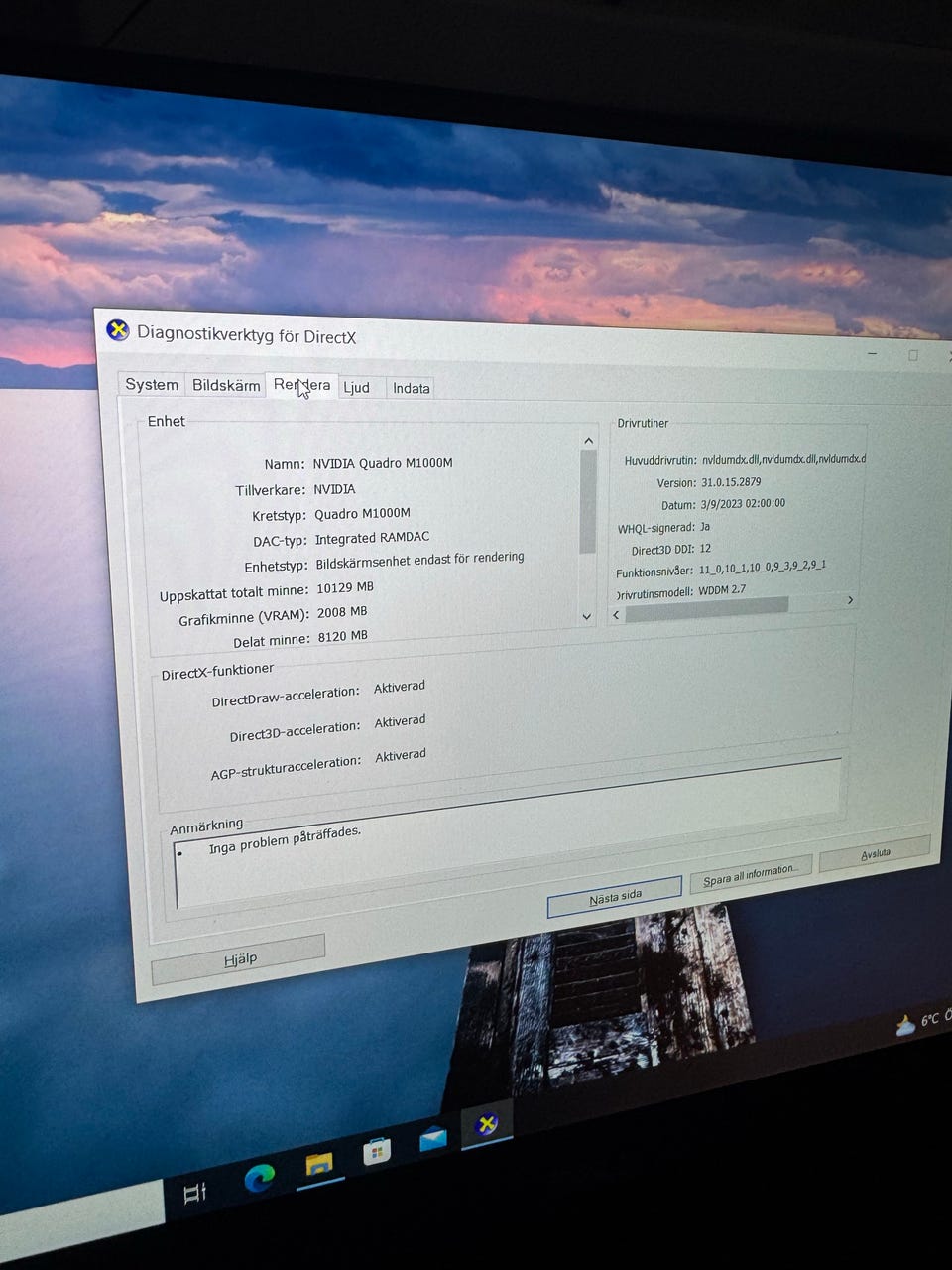The height and width of the screenshot is (1270, 952).
Task: Minimize the DirectX diagnostic window
Action: coord(873,354)
